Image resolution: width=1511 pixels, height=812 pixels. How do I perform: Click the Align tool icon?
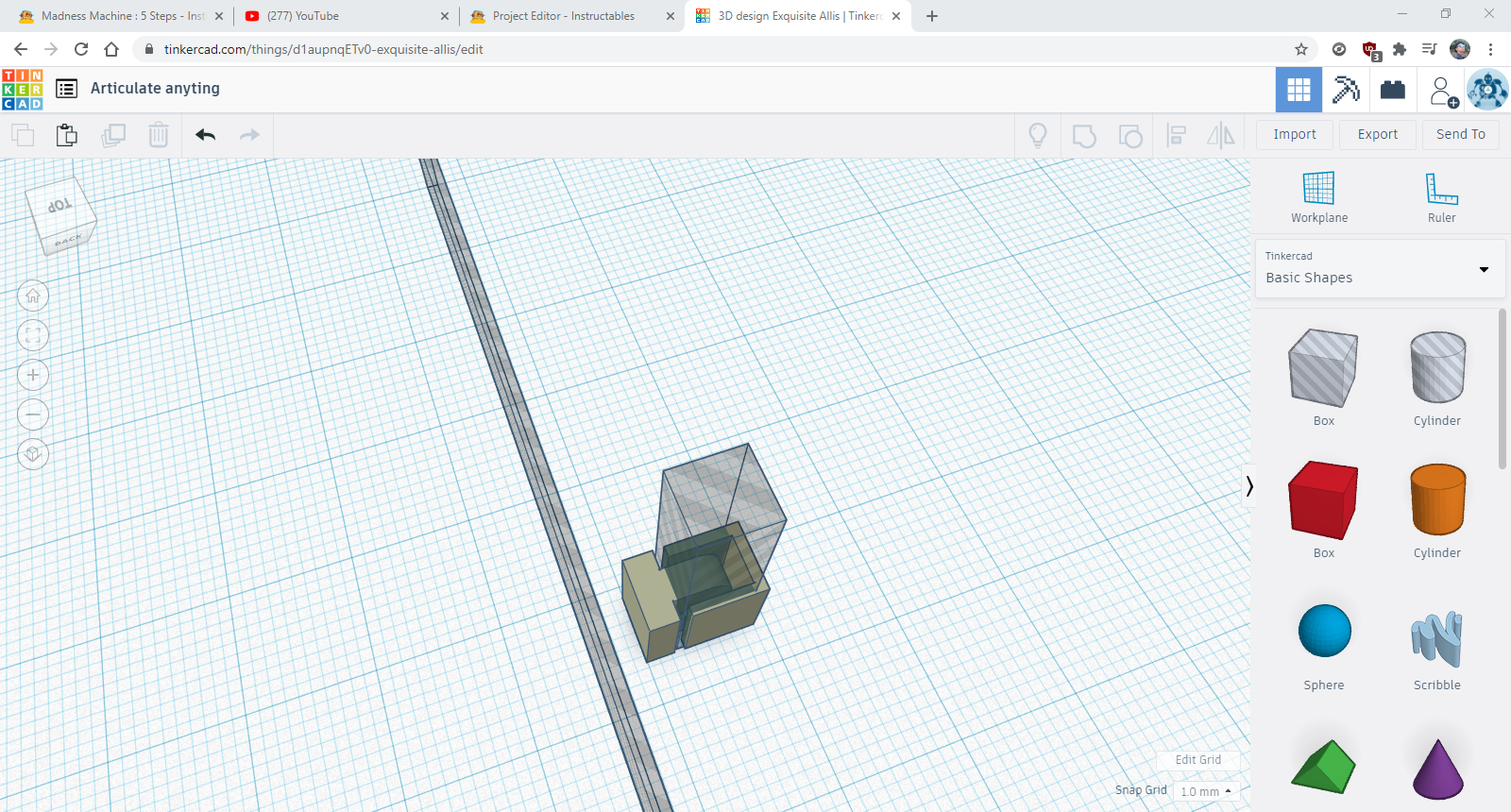click(1176, 135)
